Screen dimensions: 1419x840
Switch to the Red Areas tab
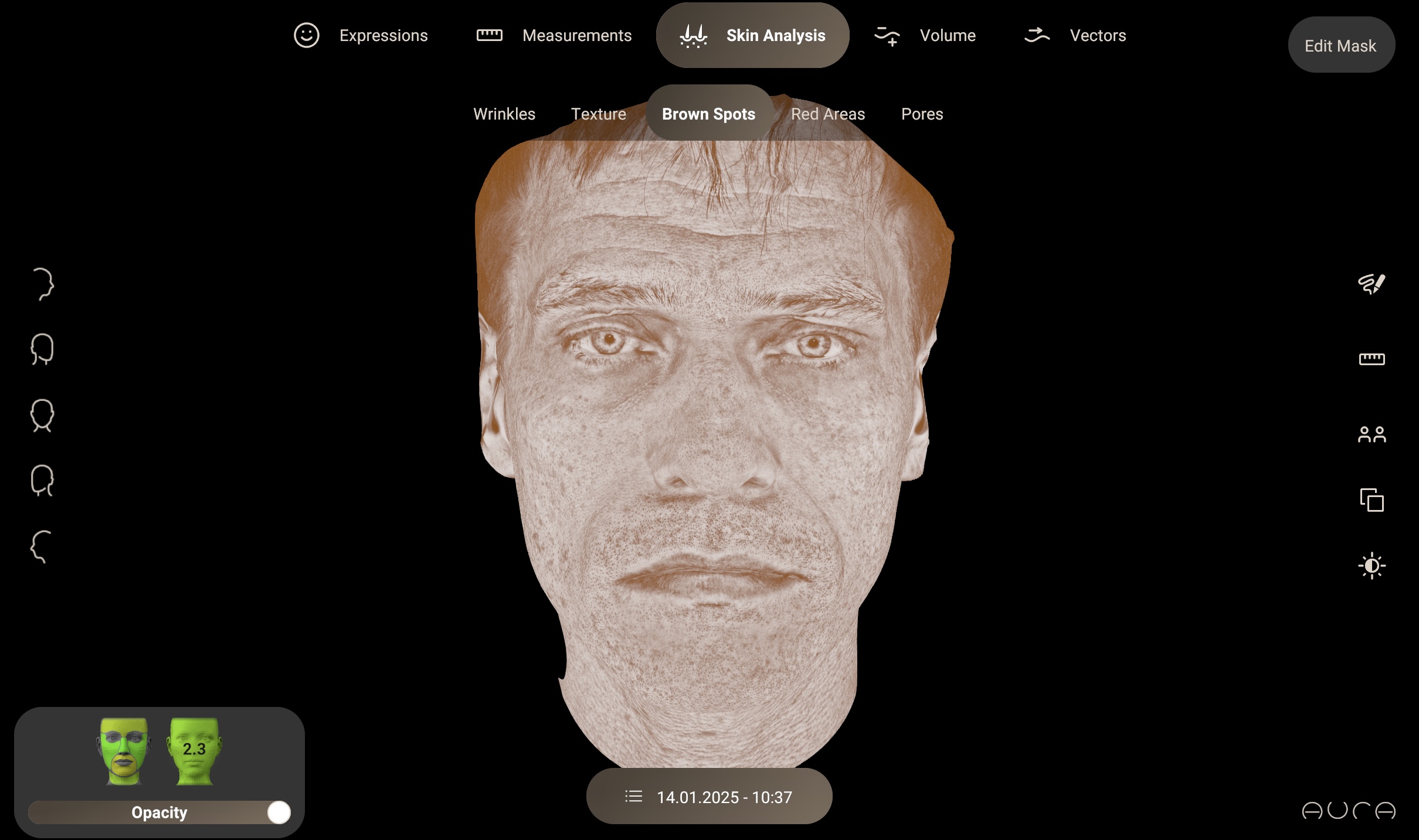pos(828,114)
